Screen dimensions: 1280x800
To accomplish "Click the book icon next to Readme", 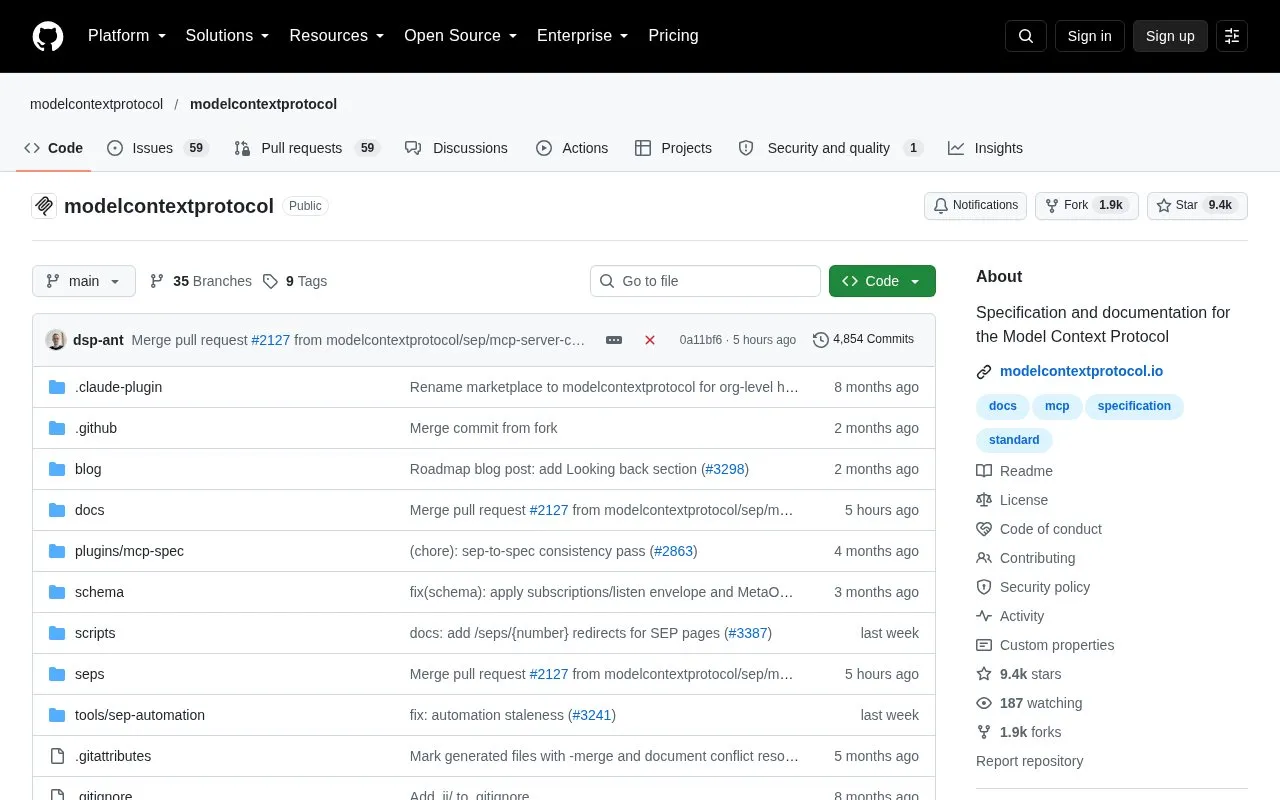I will pos(984,471).
